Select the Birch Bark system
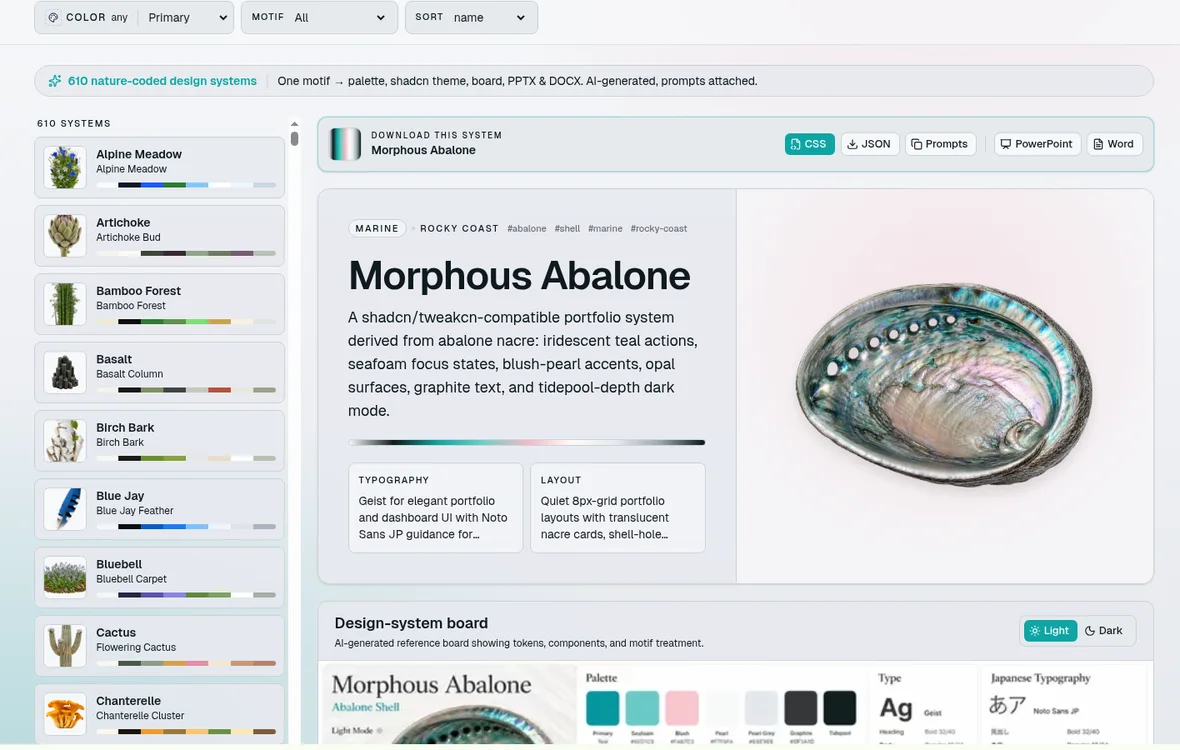The width and height of the screenshot is (1180, 750). point(160,441)
